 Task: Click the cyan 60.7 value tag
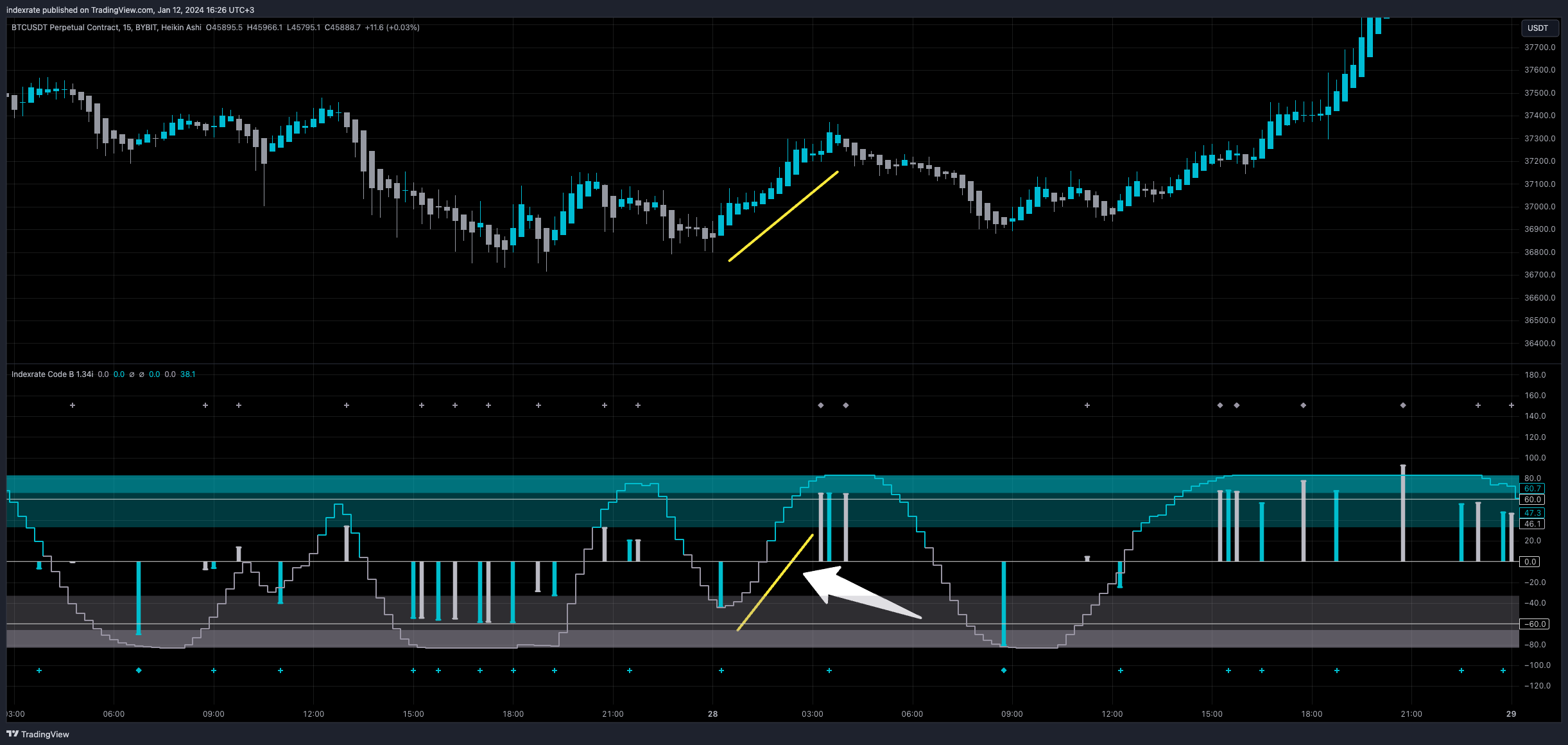[x=1532, y=489]
